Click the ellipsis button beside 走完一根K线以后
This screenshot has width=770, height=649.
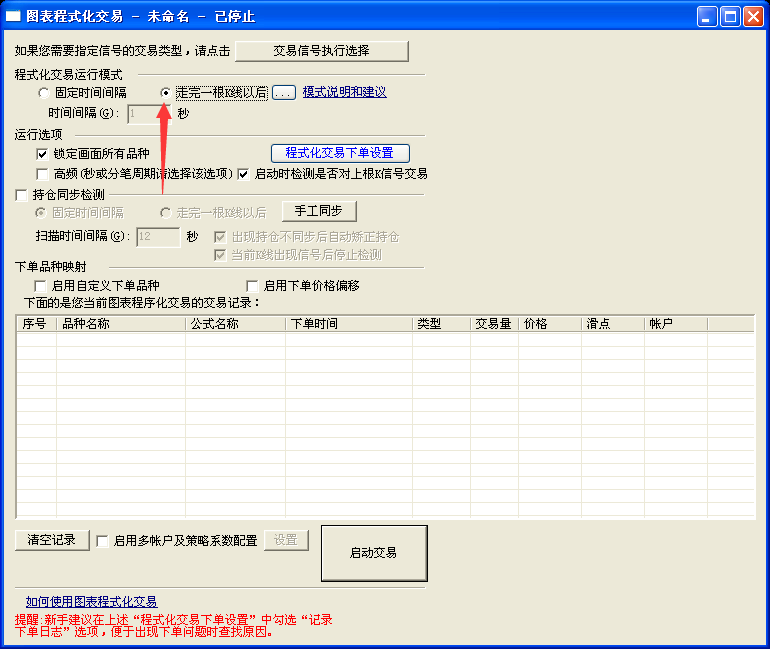284,92
